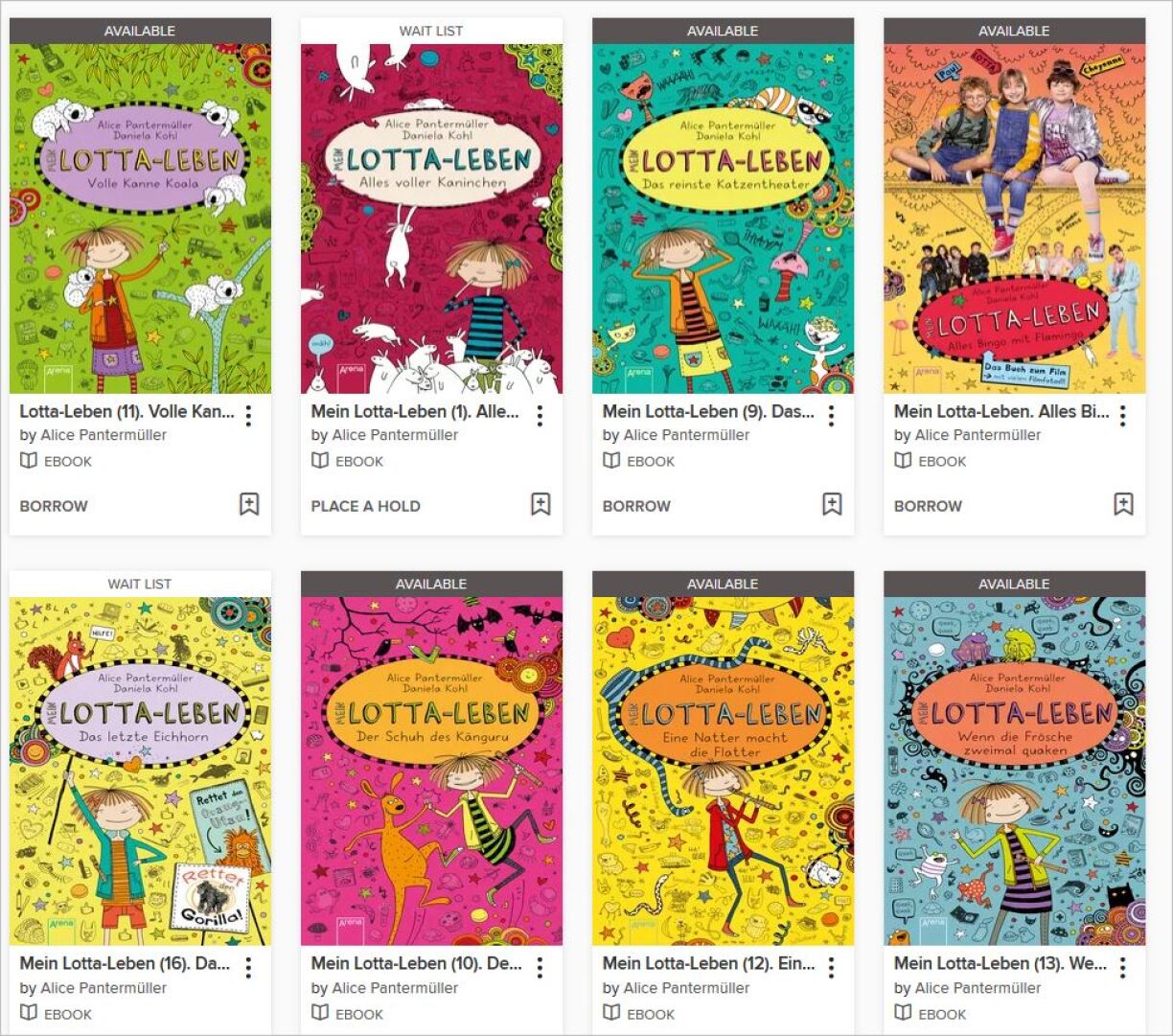Borrow Alles Bingo mit Flamingo ebook
This screenshot has width=1173, height=1036.
click(928, 506)
